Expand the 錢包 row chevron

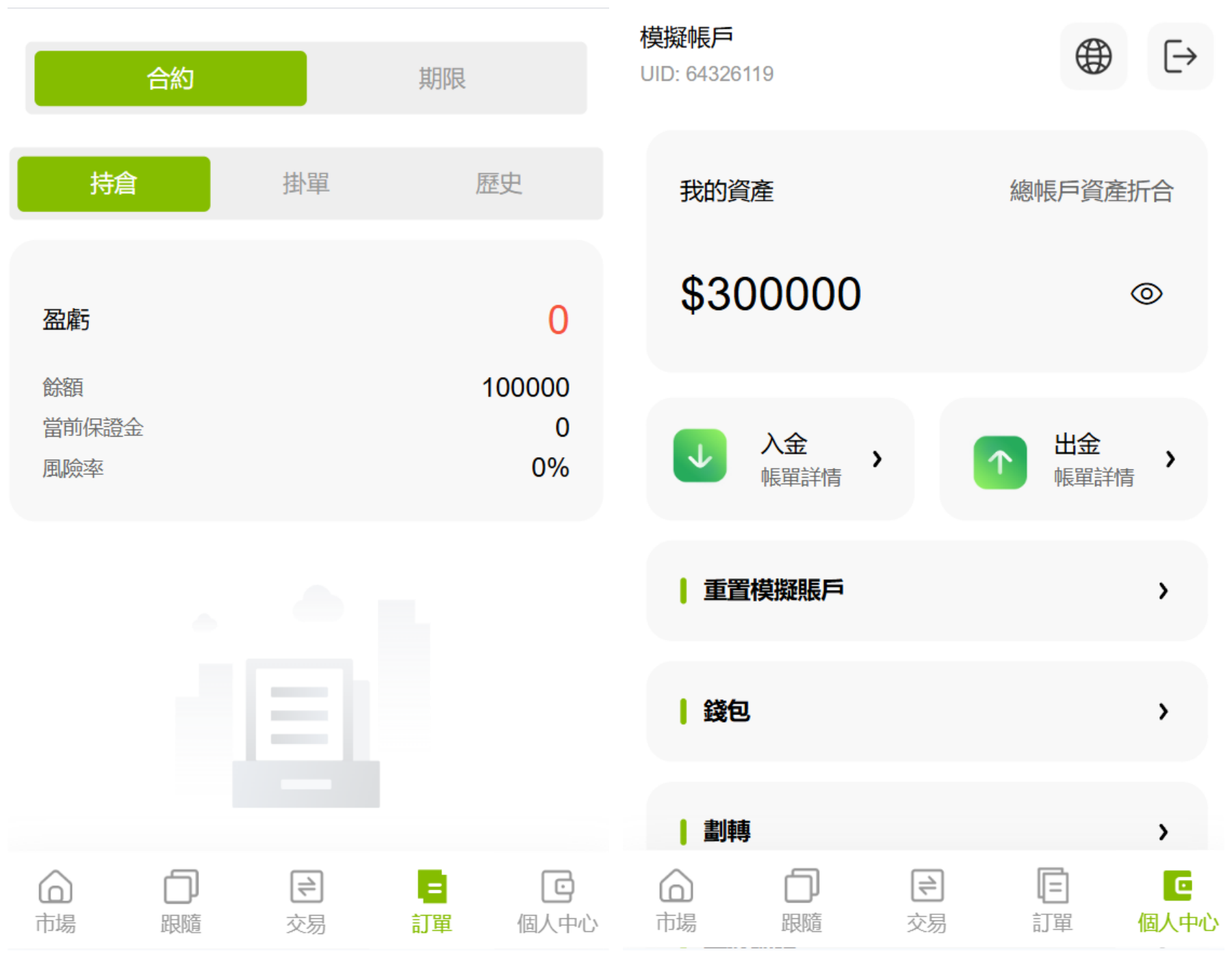tap(1163, 712)
